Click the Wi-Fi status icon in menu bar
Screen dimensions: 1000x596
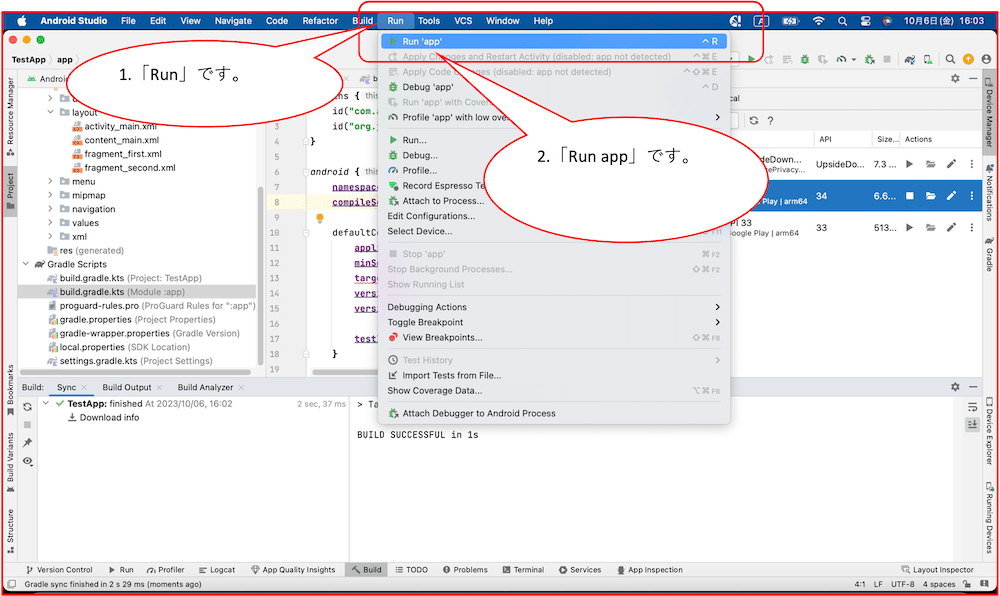pyautogui.click(x=818, y=21)
